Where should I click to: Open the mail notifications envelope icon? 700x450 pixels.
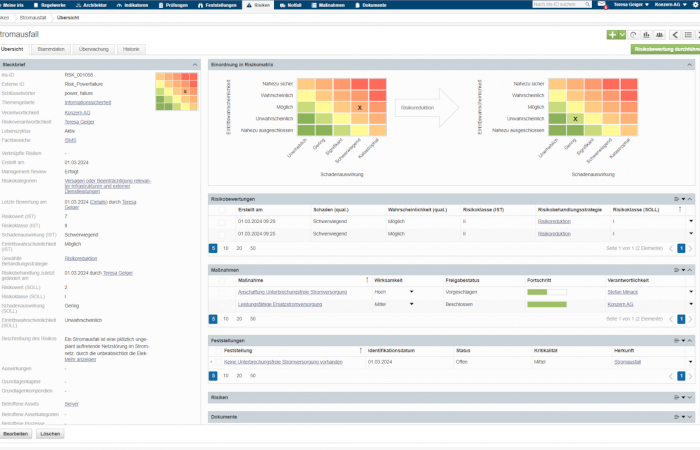pos(600,5)
